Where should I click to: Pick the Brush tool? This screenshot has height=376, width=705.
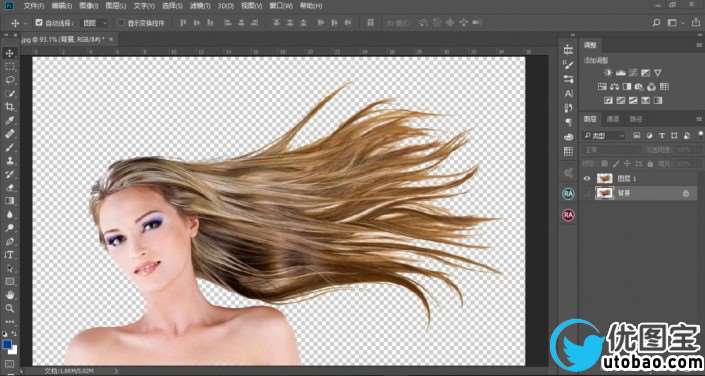9,147
